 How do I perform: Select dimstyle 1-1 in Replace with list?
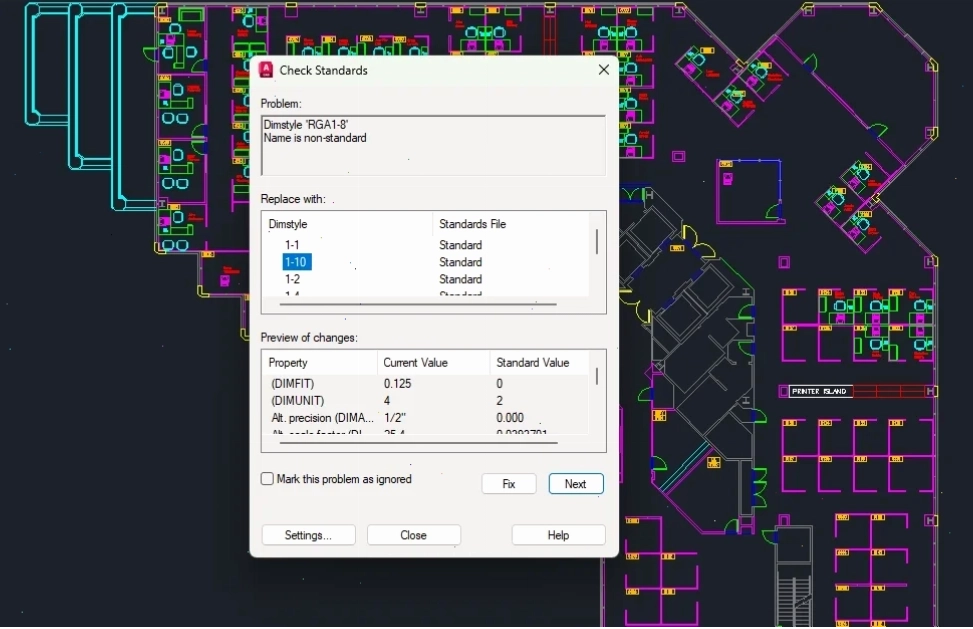pyautogui.click(x=292, y=245)
